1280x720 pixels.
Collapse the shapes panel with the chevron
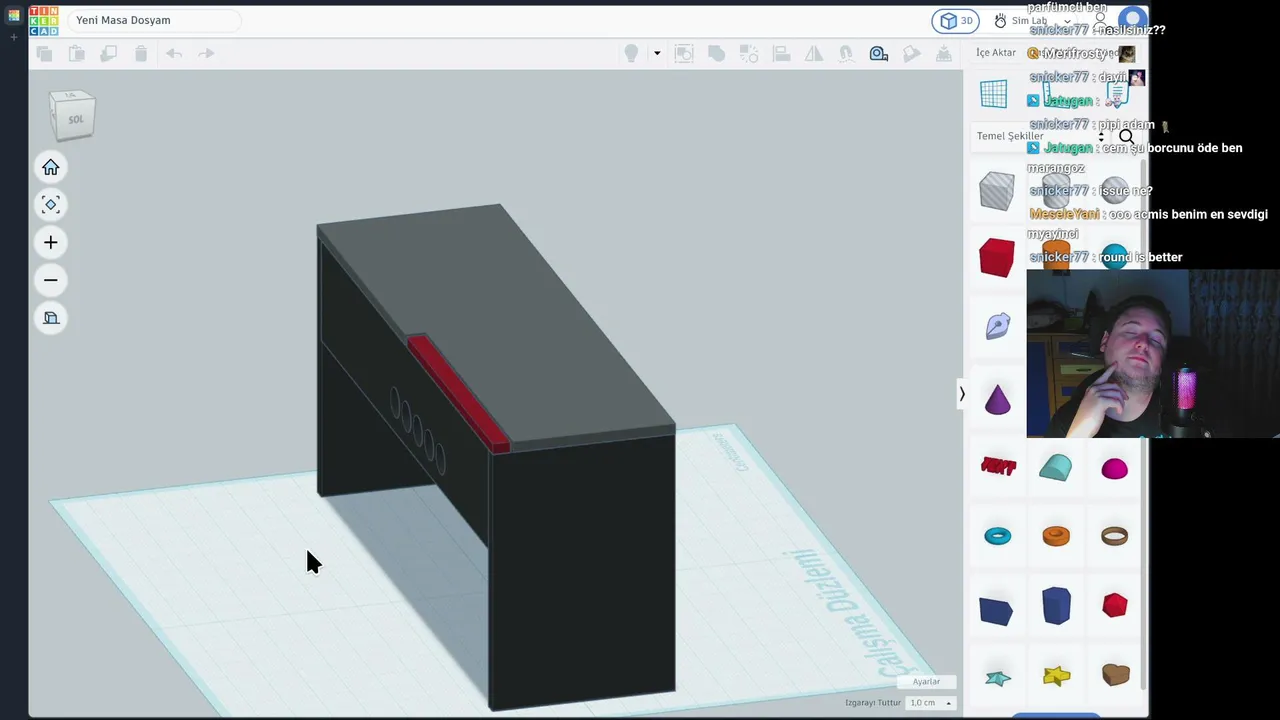(962, 394)
